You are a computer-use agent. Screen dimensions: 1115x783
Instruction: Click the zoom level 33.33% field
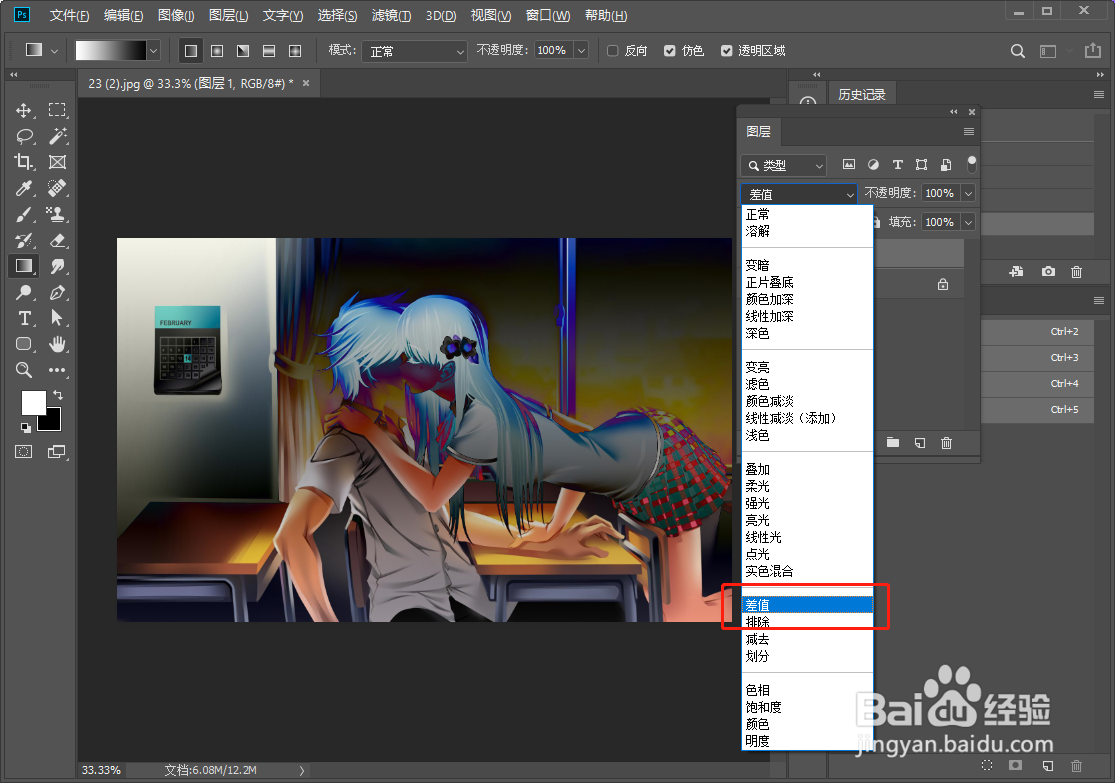[x=102, y=770]
